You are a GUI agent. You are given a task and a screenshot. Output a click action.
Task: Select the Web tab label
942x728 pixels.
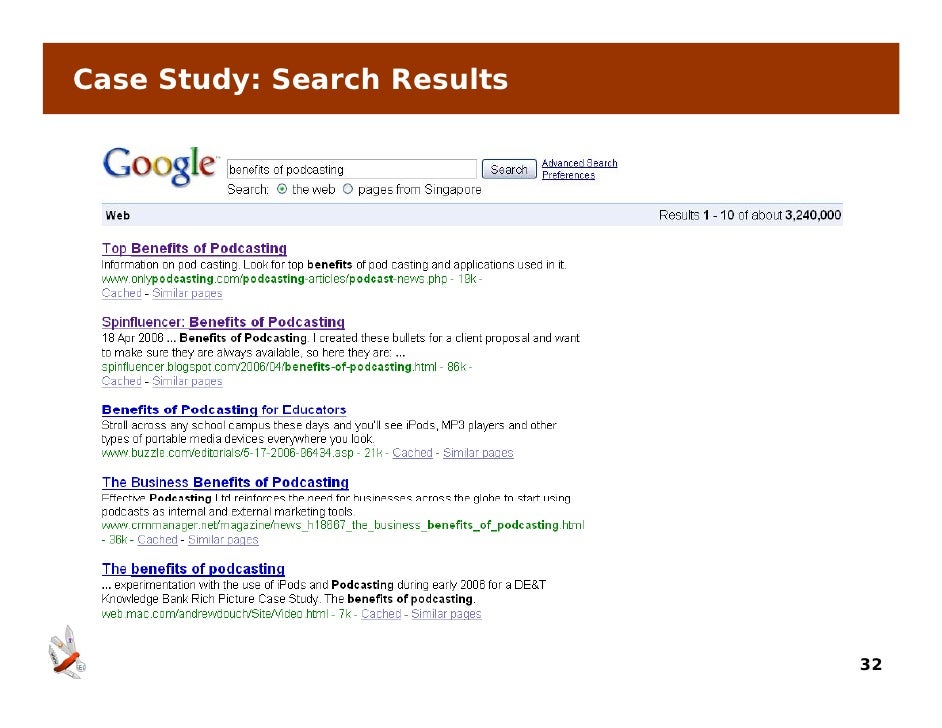tap(117, 216)
